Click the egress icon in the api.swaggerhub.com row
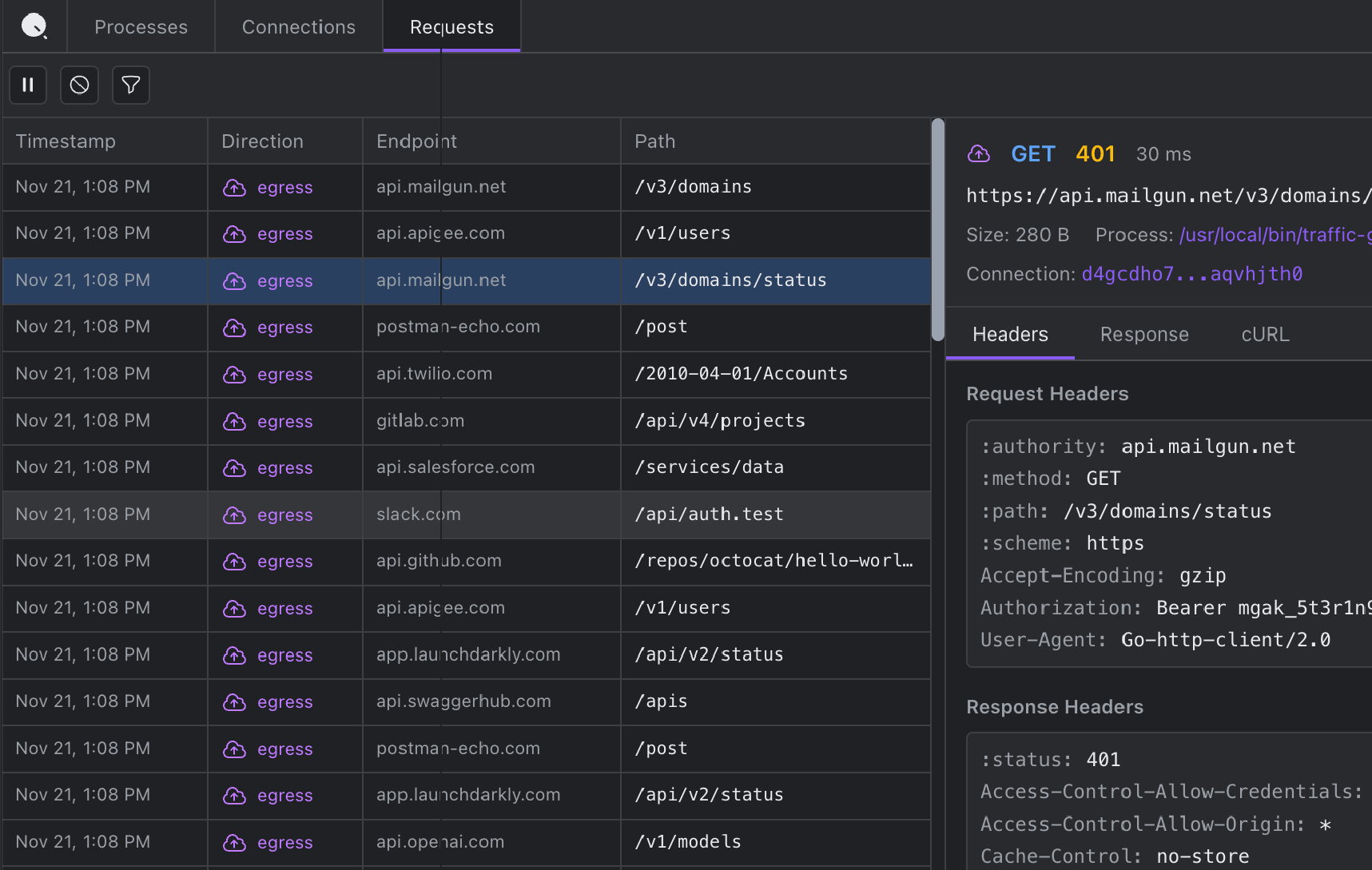Image resolution: width=1372 pixels, height=870 pixels. 234,701
